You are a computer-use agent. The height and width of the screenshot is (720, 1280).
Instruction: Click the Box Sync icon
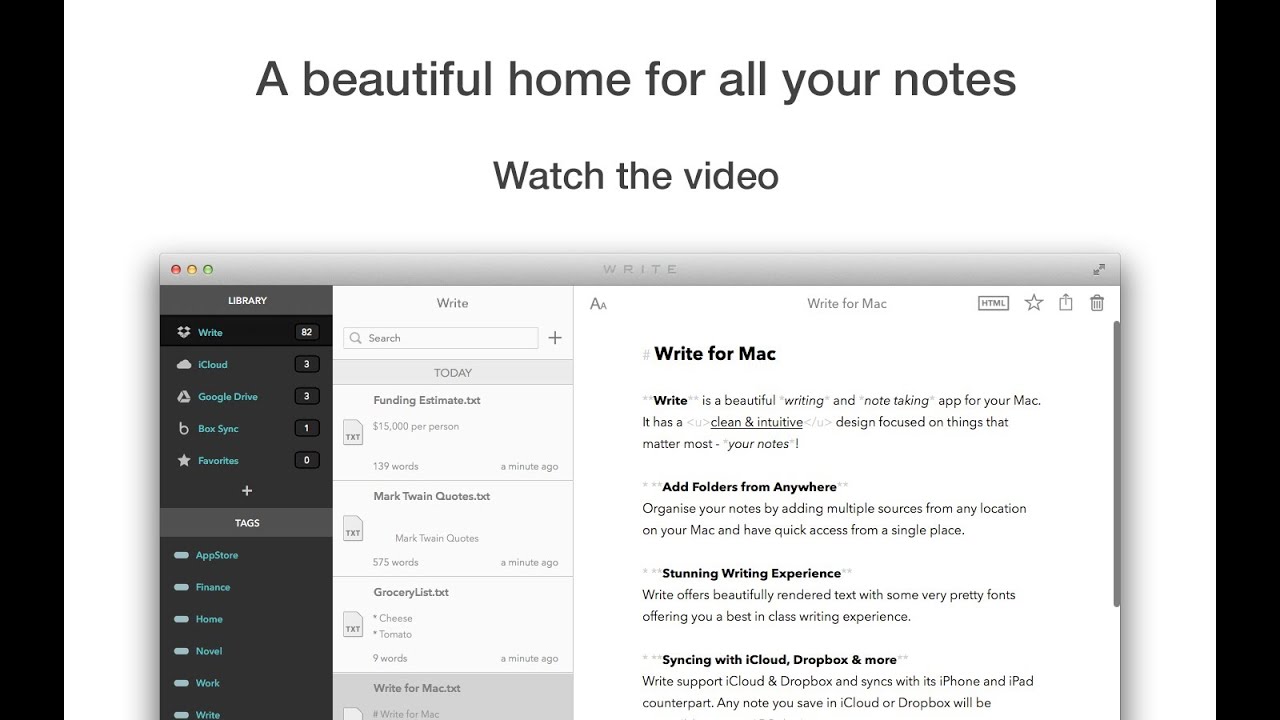pyautogui.click(x=183, y=428)
